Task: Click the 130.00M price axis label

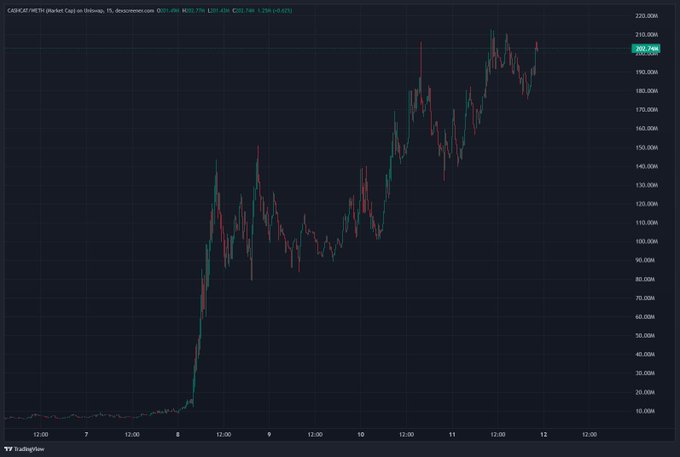Action: tap(646, 185)
